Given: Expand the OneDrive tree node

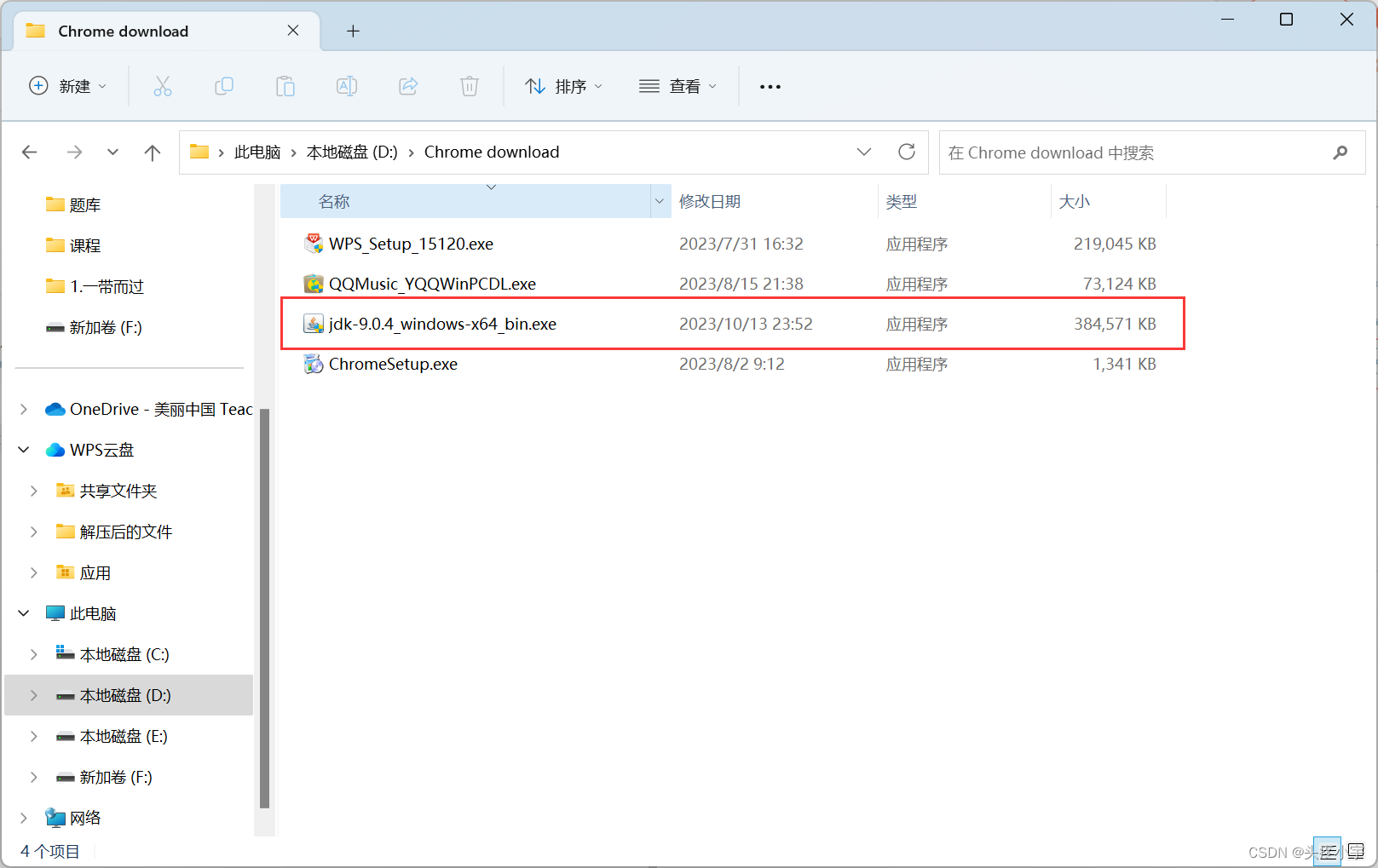Looking at the screenshot, I should [x=24, y=409].
